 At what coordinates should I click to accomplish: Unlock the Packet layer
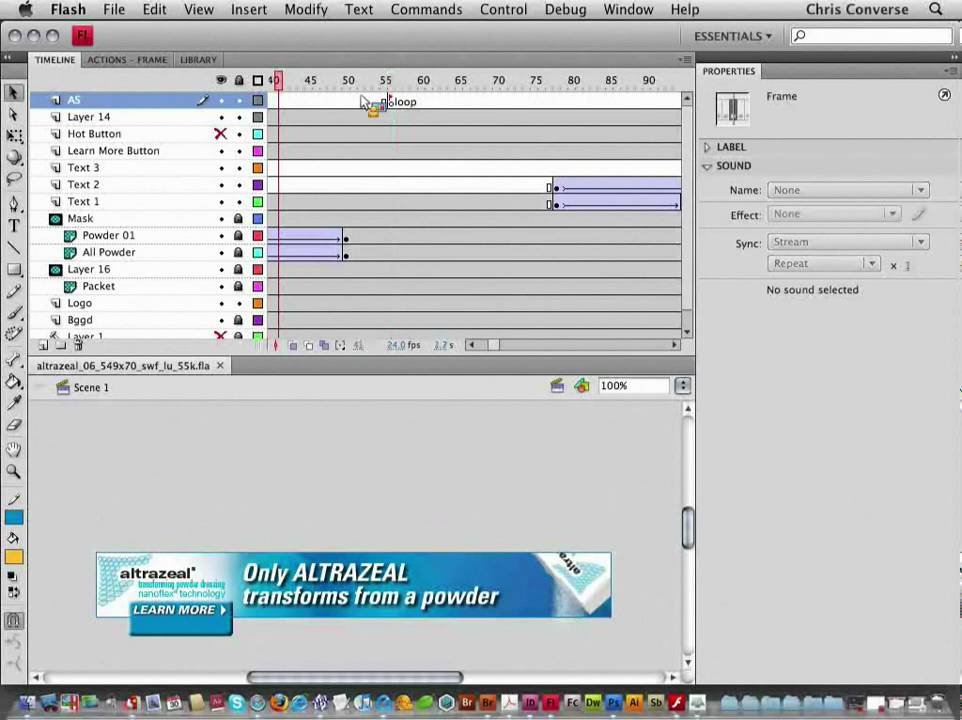(x=239, y=286)
